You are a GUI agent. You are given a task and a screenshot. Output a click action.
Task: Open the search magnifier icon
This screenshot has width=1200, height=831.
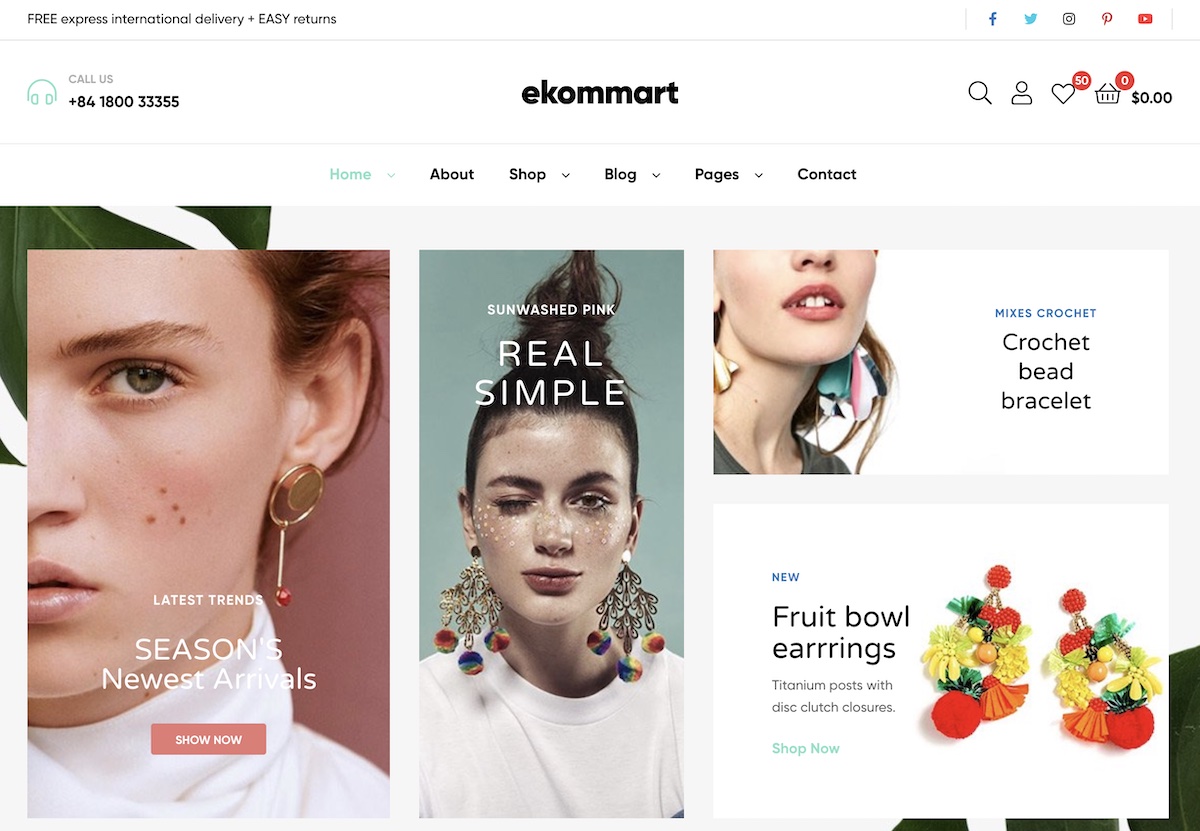(980, 93)
